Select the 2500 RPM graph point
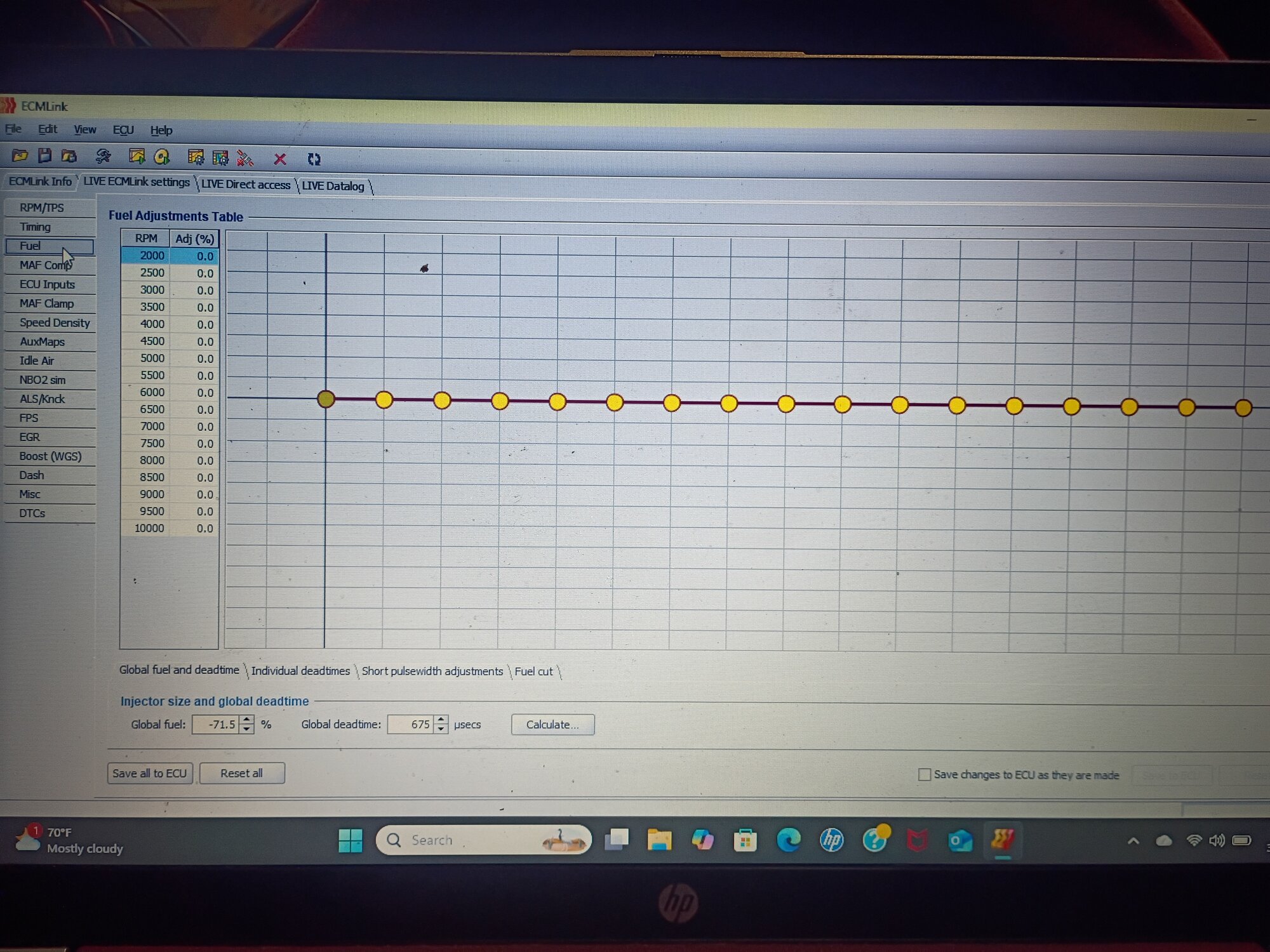The width and height of the screenshot is (1270, 952). (x=384, y=400)
